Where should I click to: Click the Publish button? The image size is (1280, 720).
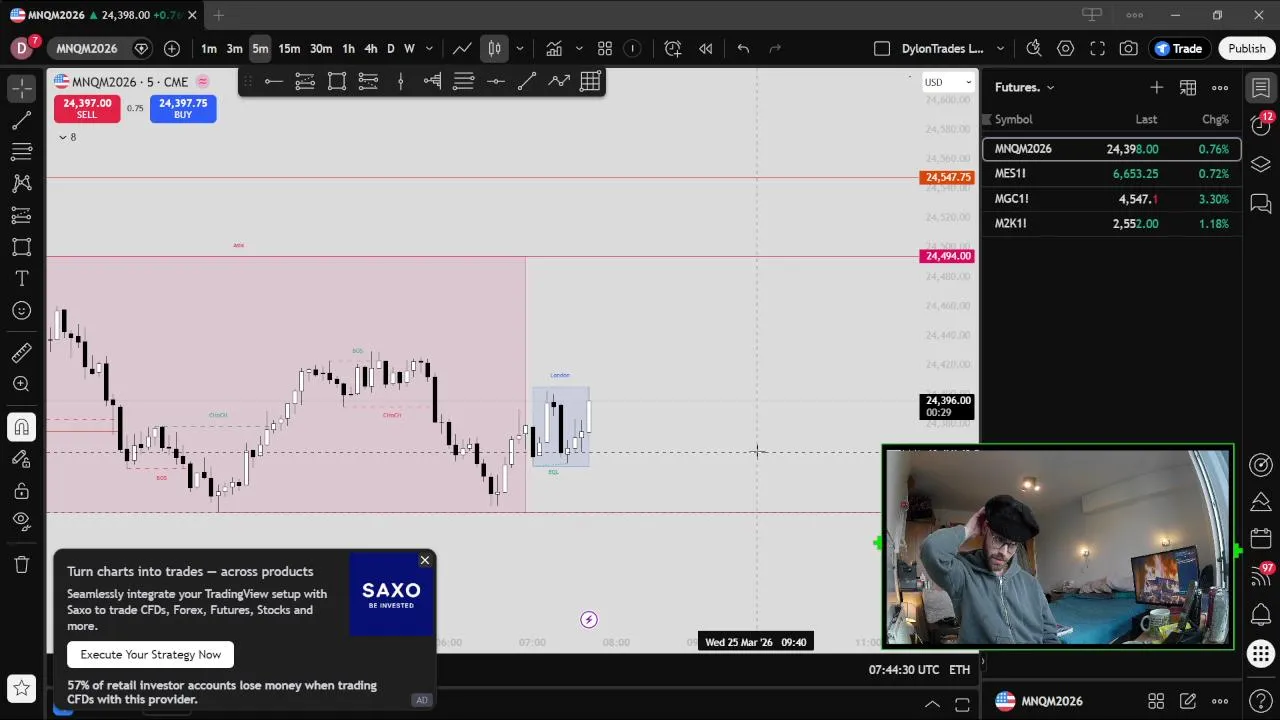pyautogui.click(x=1247, y=48)
